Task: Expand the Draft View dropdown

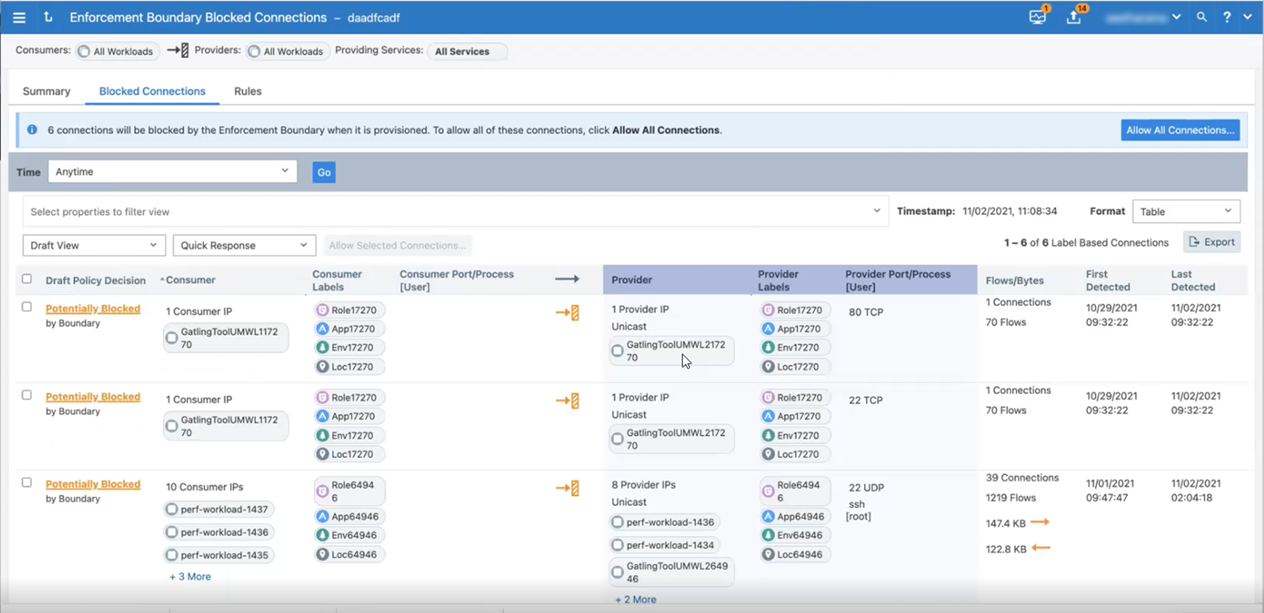Action: pos(94,245)
